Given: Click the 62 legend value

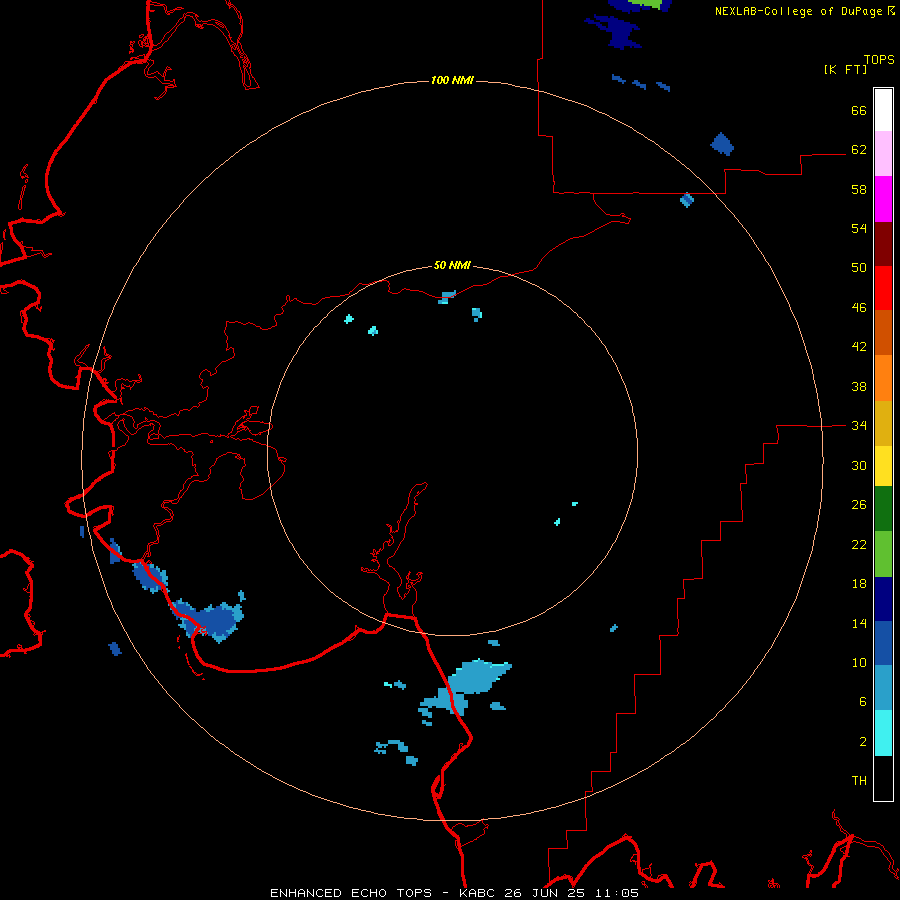Looking at the screenshot, I should pyautogui.click(x=859, y=150).
